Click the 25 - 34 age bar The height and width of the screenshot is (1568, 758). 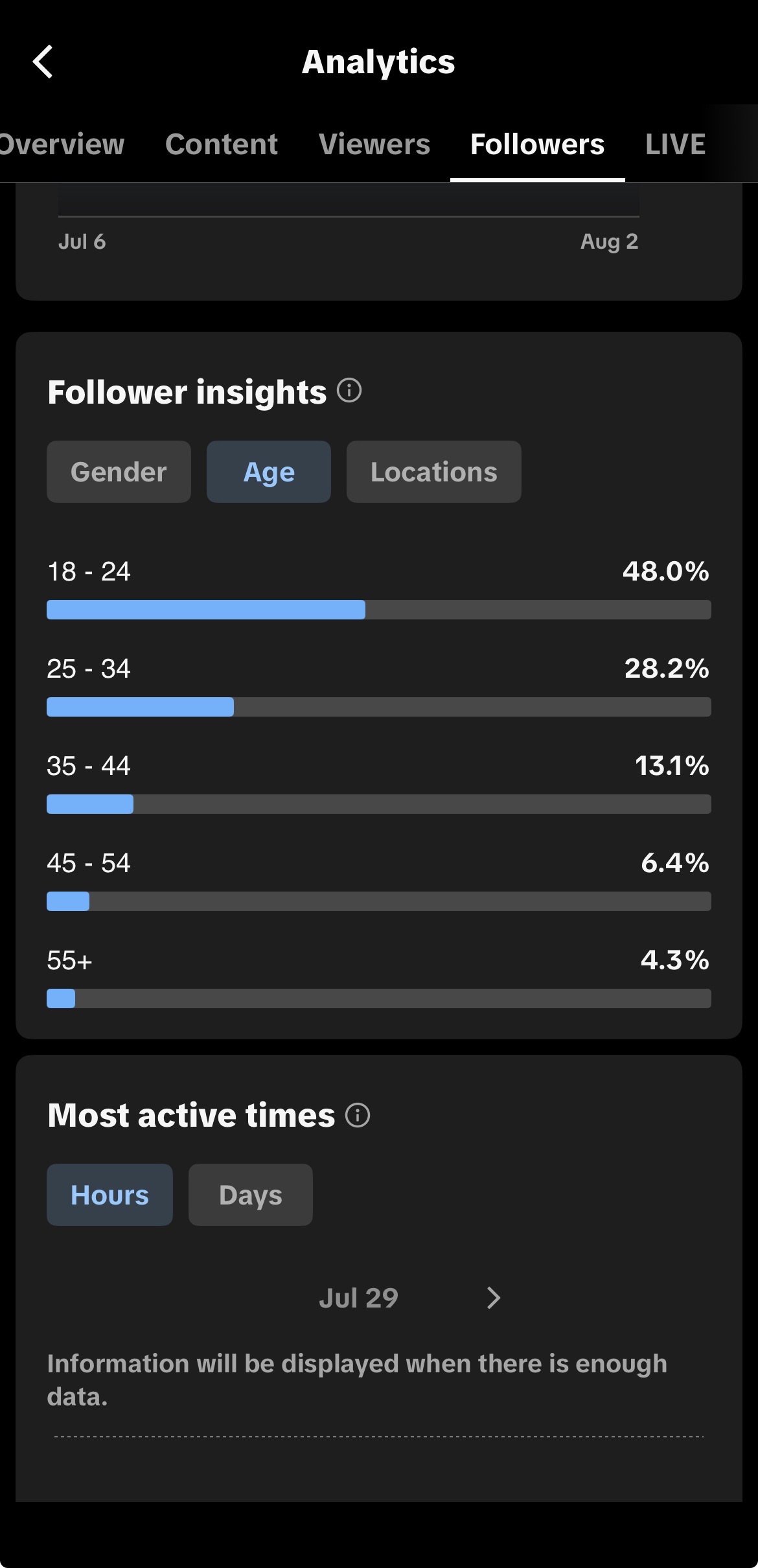pyautogui.click(x=379, y=707)
